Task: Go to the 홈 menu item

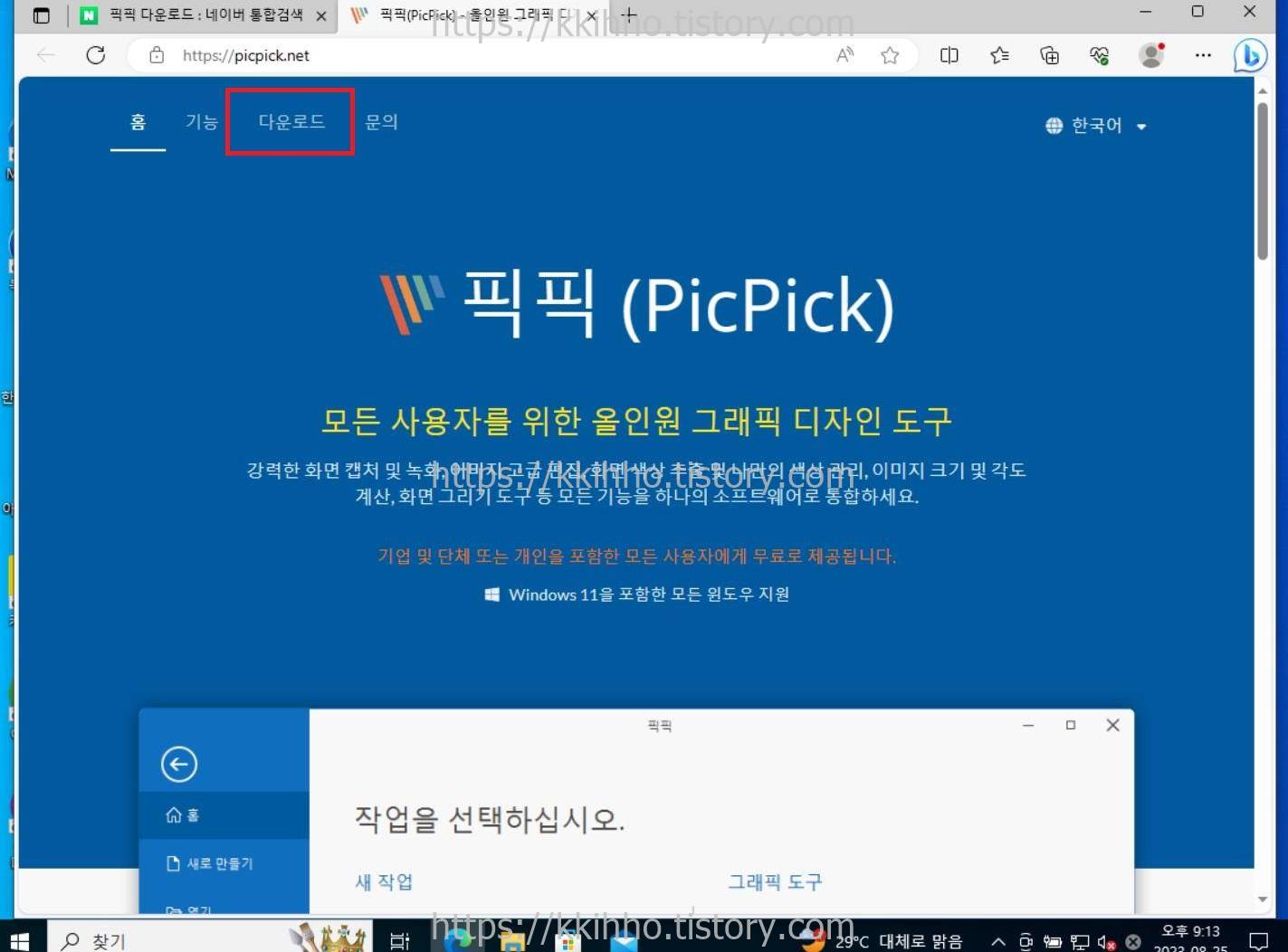Action: point(138,121)
